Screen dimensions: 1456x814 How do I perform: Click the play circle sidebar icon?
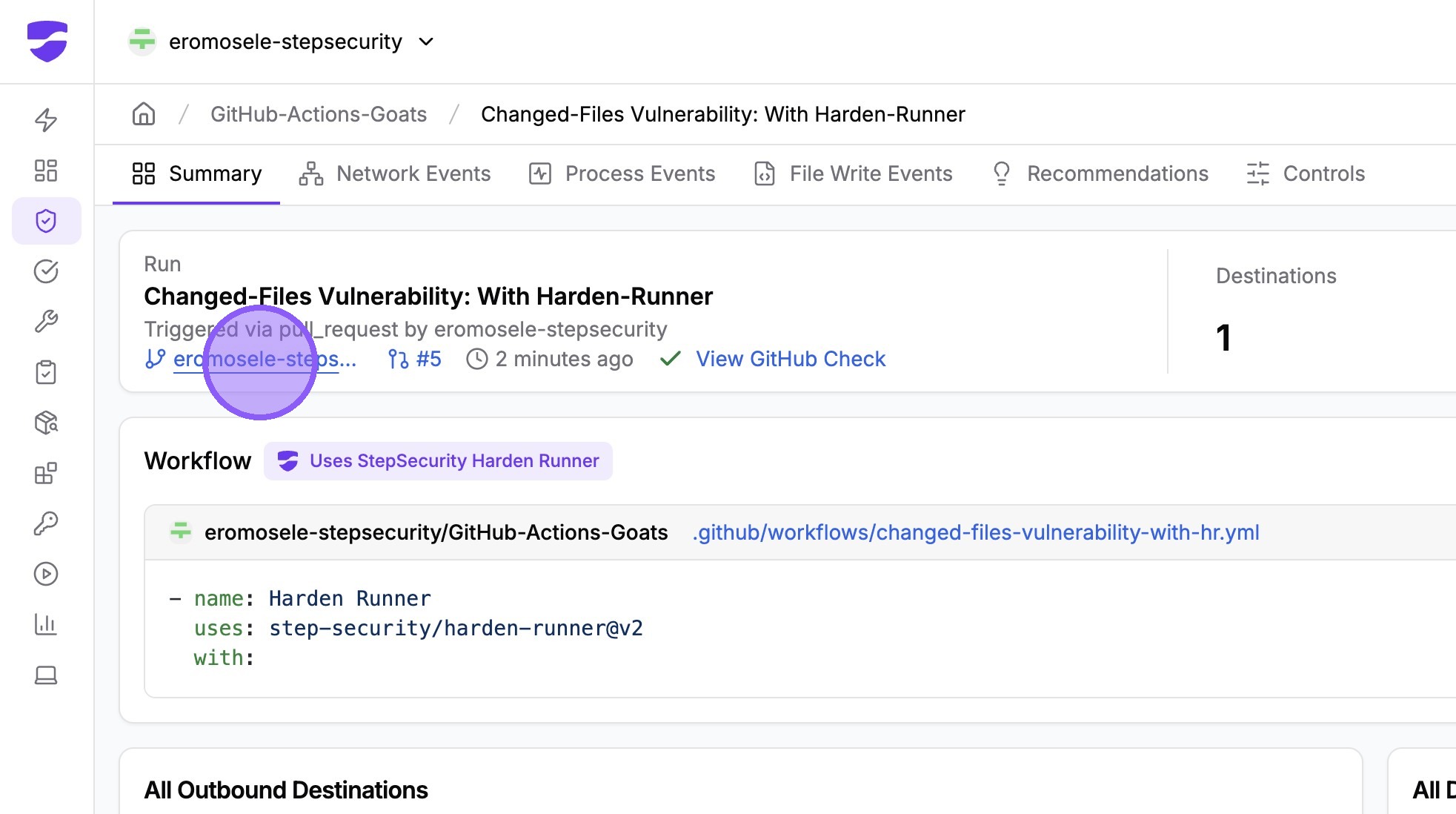click(x=46, y=574)
